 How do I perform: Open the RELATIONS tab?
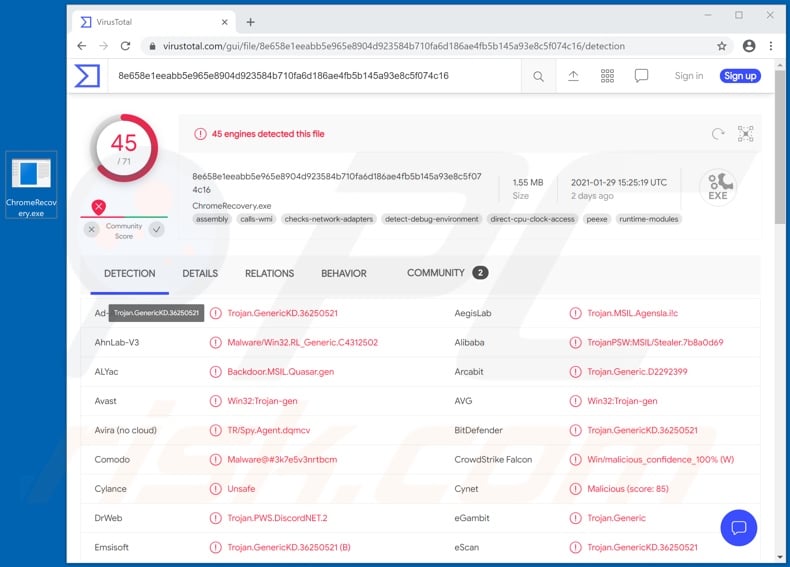(270, 274)
